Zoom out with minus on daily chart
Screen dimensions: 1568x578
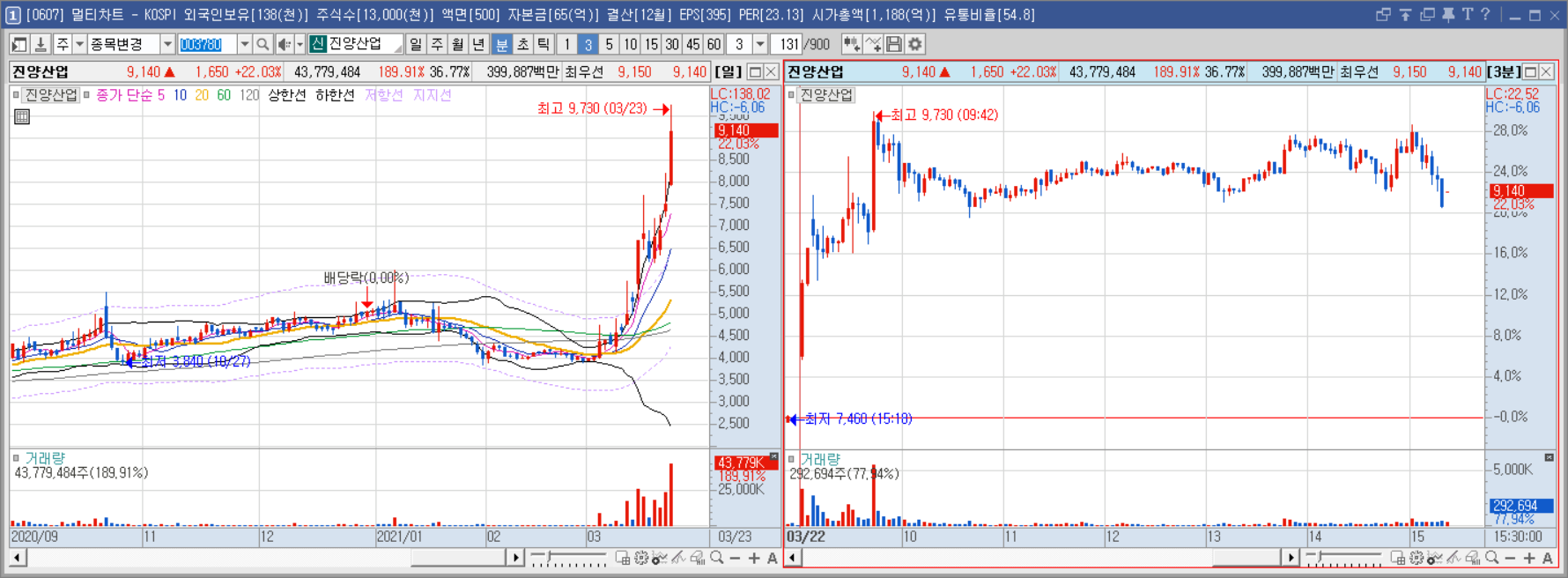(x=736, y=558)
